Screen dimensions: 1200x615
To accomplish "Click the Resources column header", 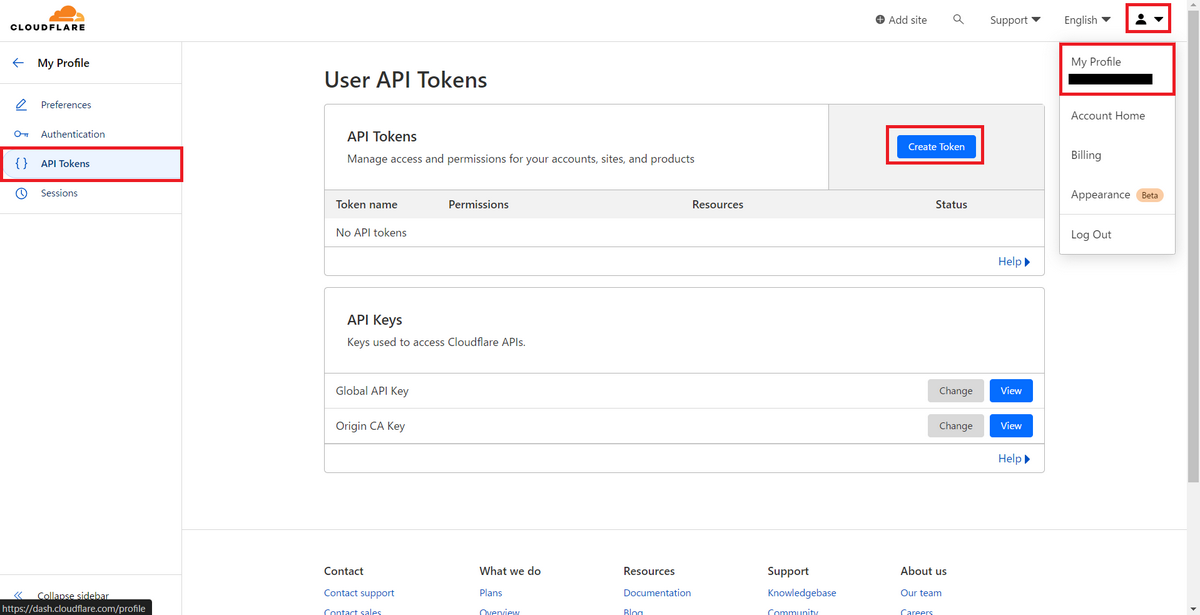I will [x=718, y=204].
